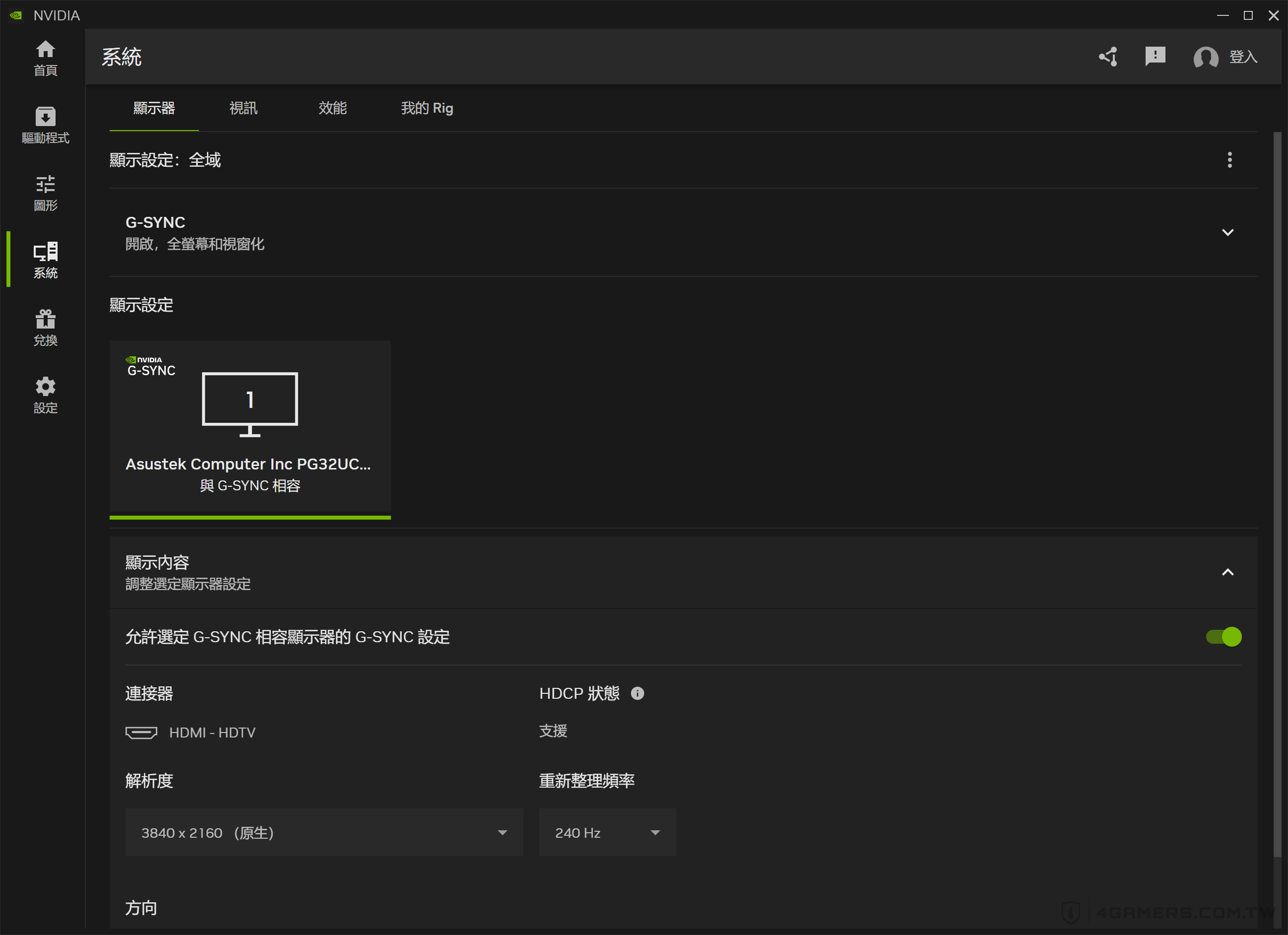Click the monitor 1 display icon
This screenshot has width=1288, height=935.
click(250, 404)
